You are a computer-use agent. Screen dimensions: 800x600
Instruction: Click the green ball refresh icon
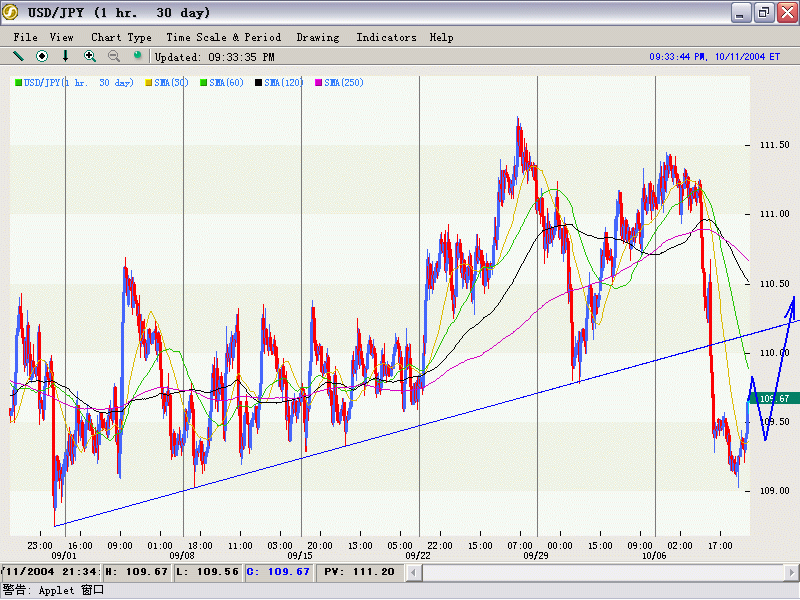point(138,56)
